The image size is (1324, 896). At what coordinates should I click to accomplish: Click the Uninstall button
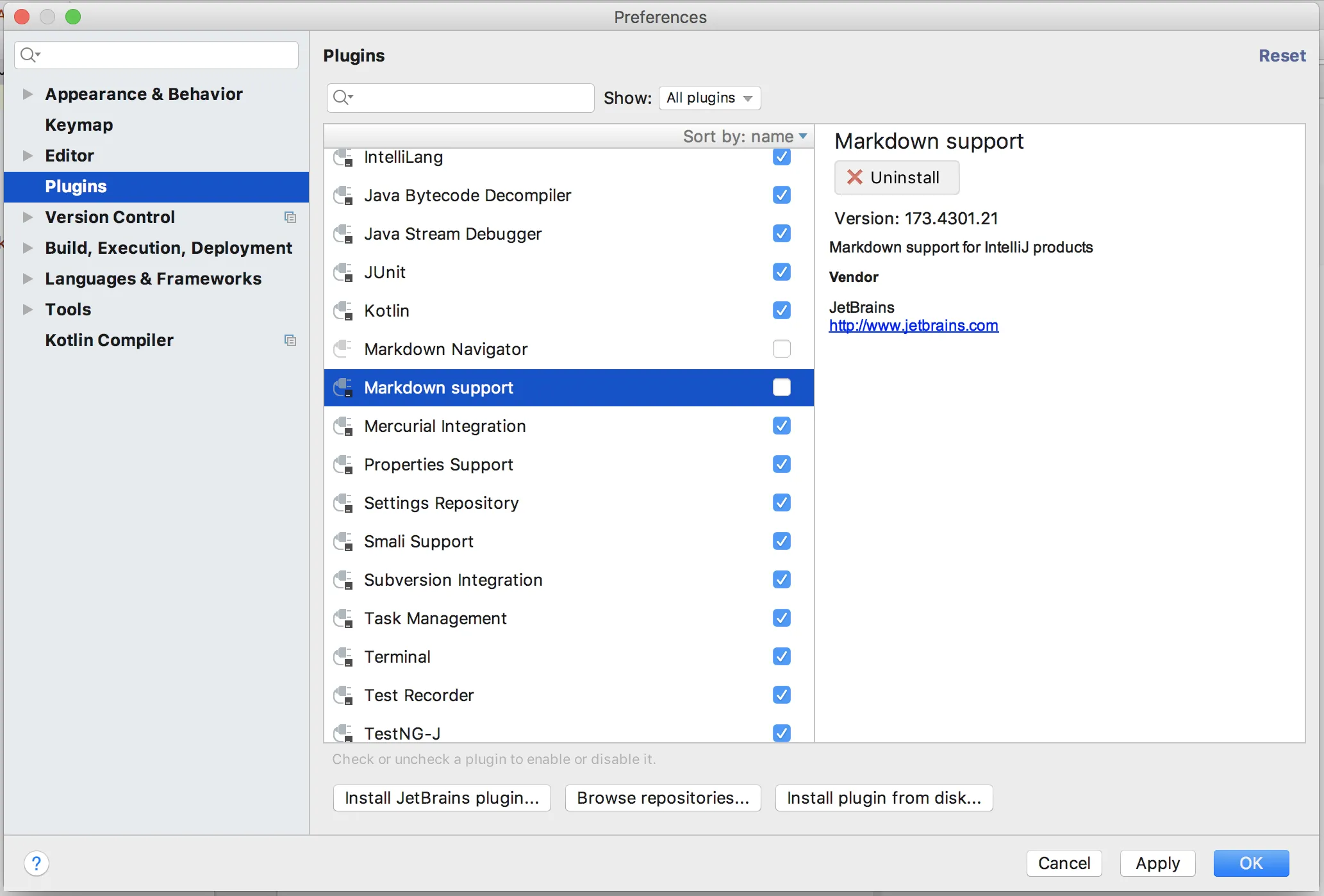click(x=896, y=178)
